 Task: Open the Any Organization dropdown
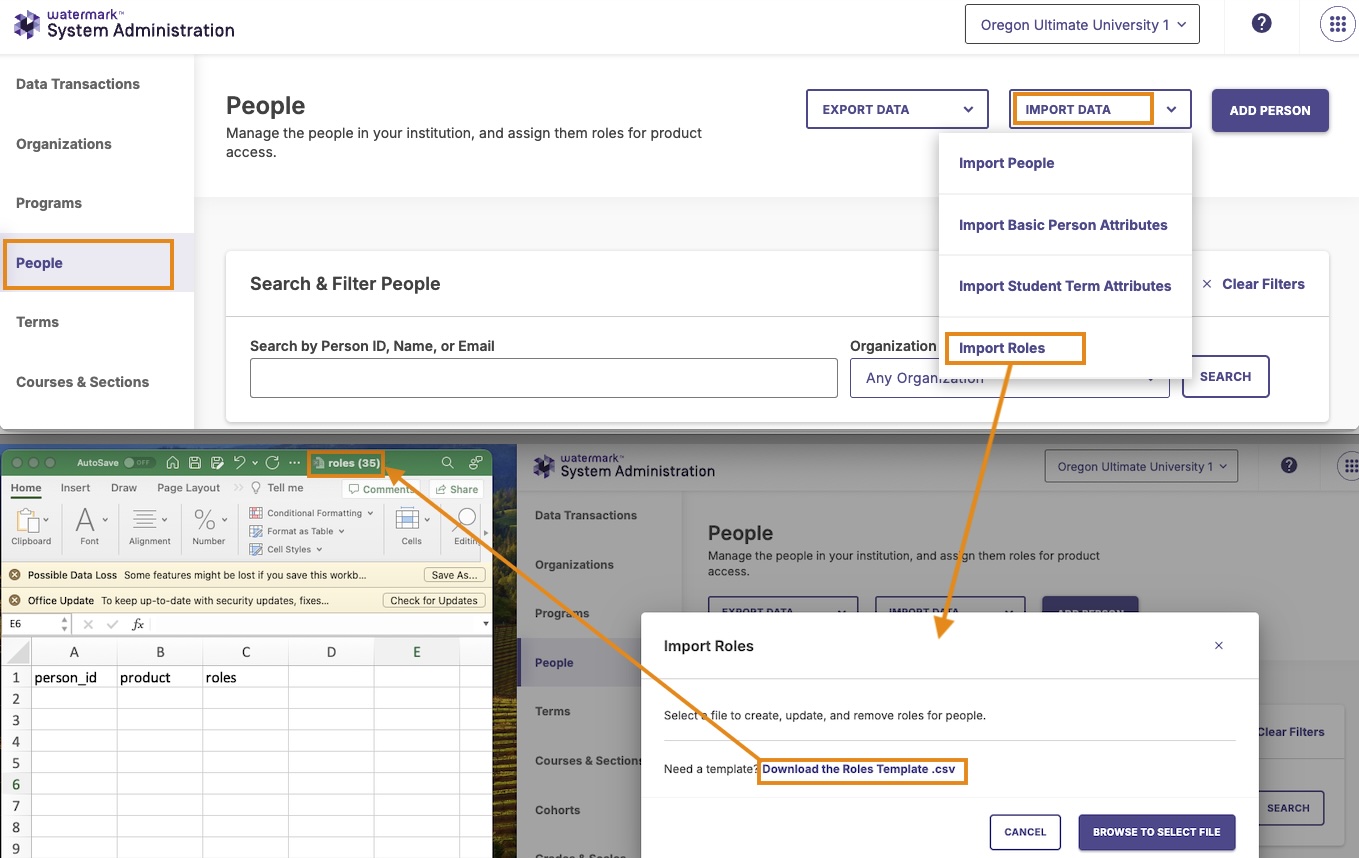[x=1009, y=378]
